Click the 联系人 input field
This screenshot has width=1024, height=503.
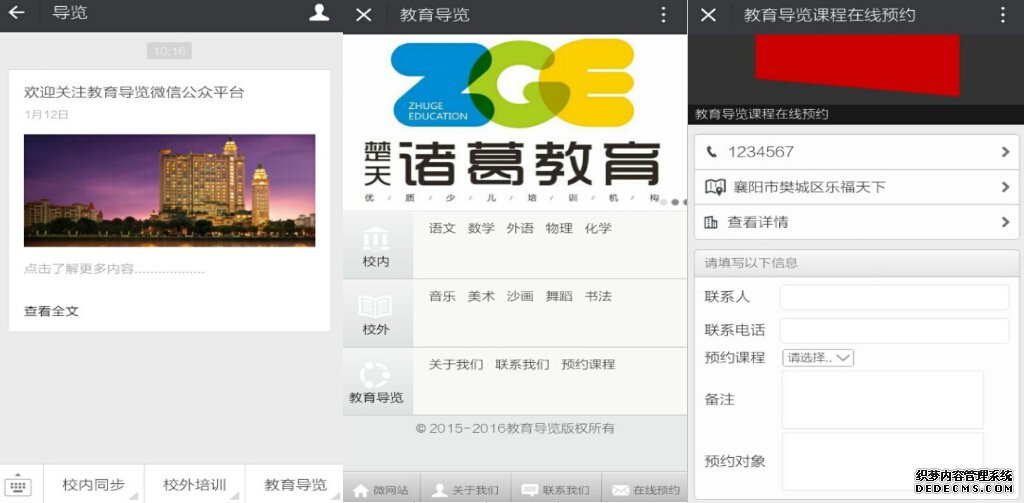click(x=895, y=297)
